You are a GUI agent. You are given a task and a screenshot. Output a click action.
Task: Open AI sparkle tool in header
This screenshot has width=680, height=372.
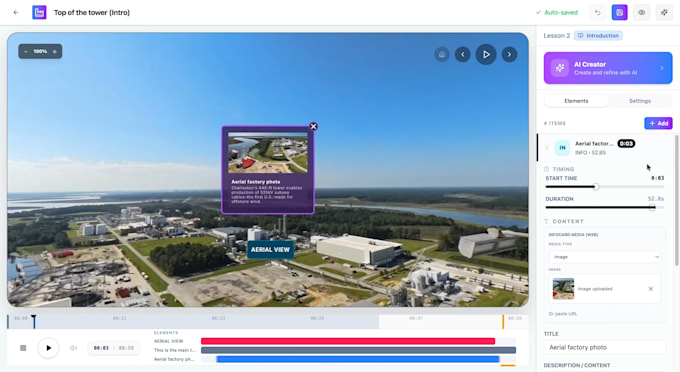click(664, 13)
